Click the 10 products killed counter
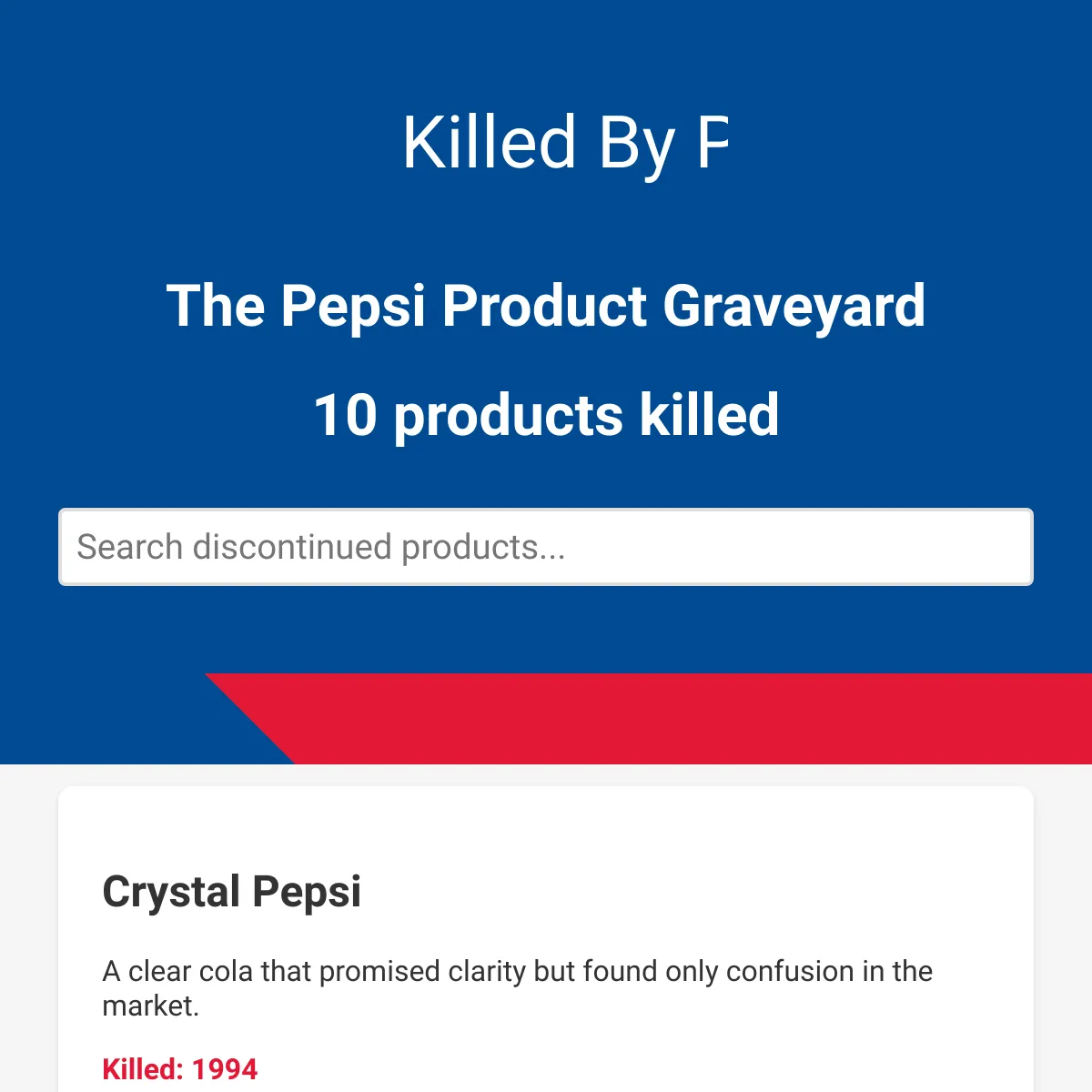 coord(546,415)
